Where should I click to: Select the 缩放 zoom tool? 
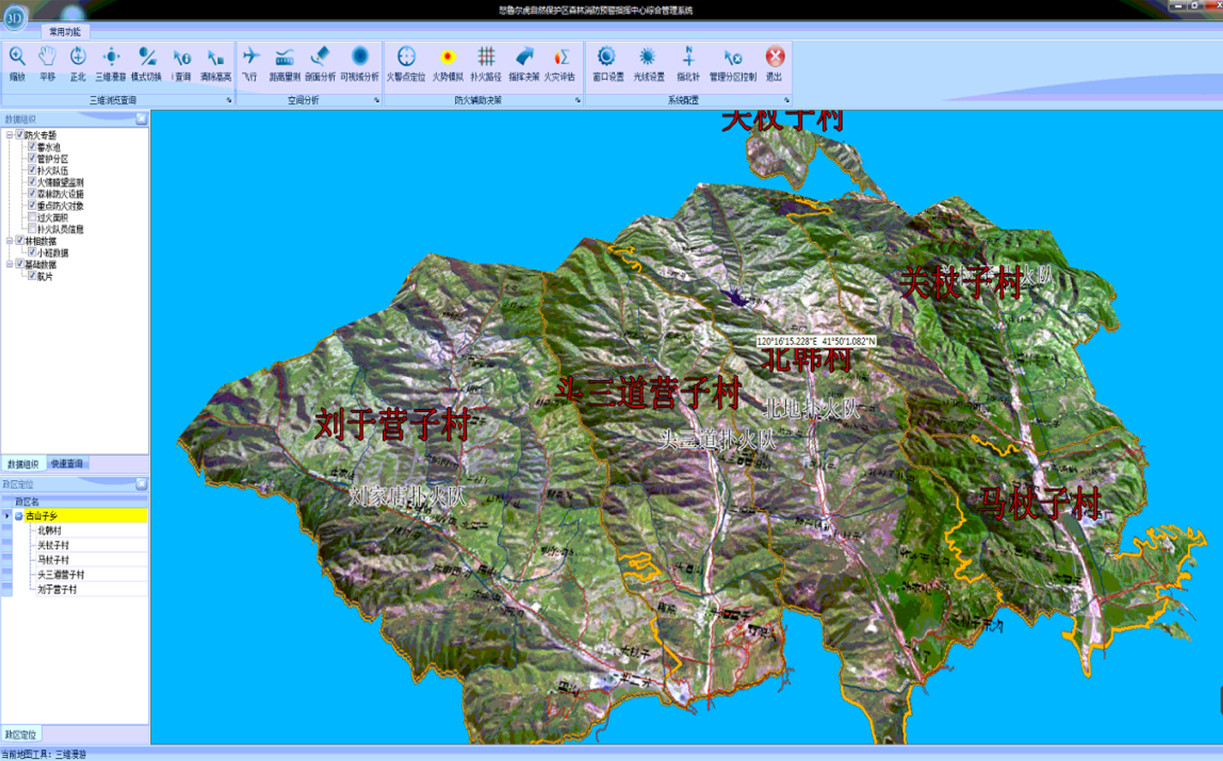17,62
